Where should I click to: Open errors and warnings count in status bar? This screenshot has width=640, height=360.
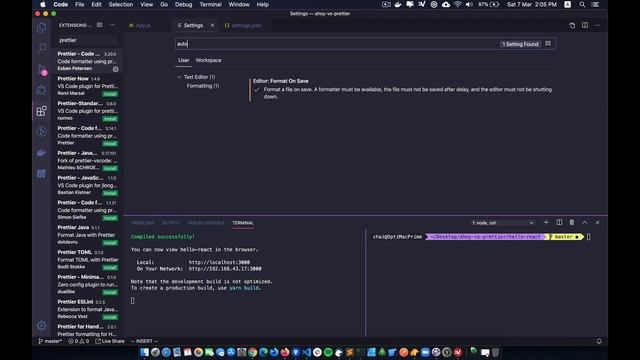click(78, 341)
